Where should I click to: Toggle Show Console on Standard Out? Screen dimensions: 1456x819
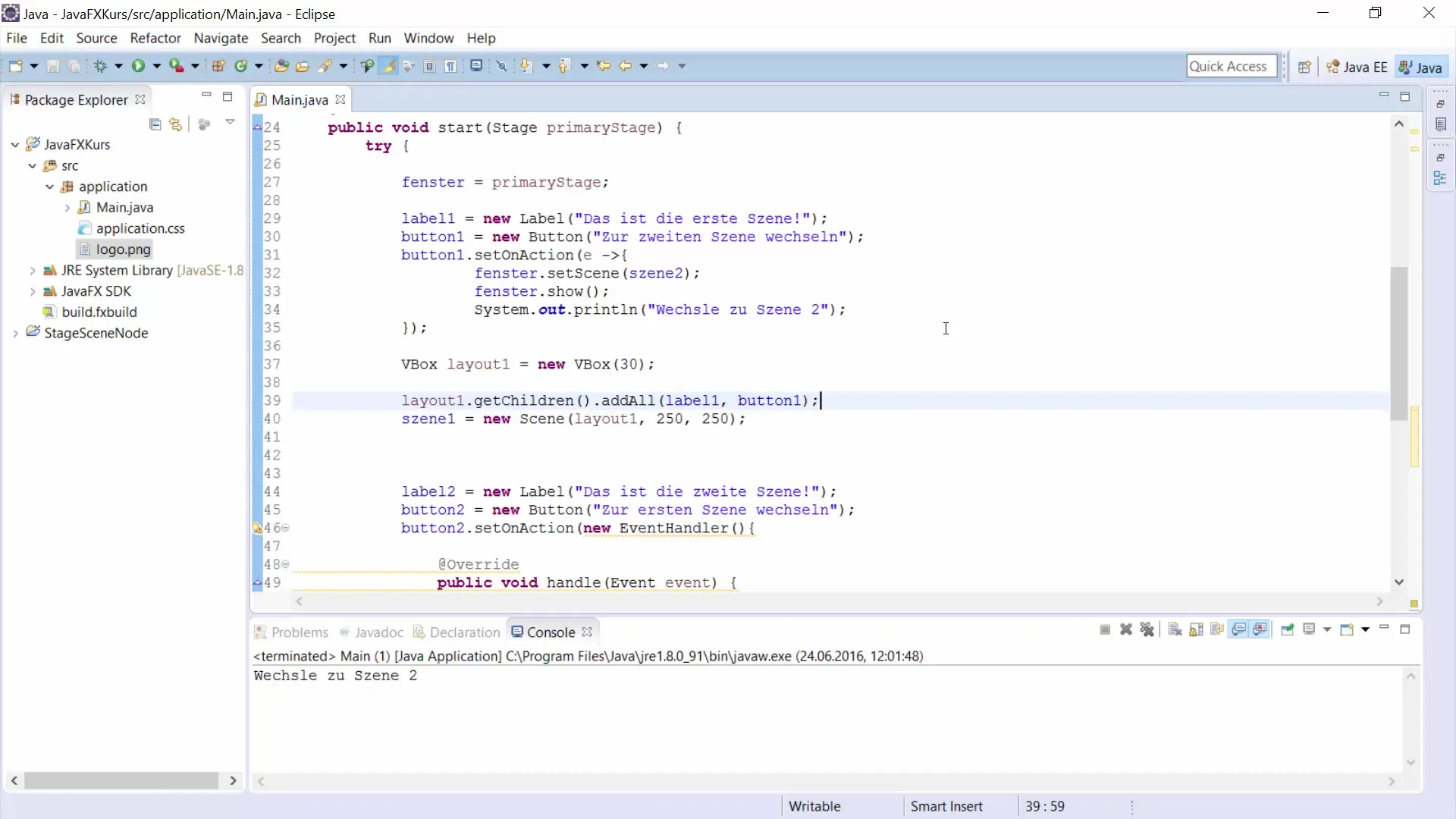tap(1239, 629)
